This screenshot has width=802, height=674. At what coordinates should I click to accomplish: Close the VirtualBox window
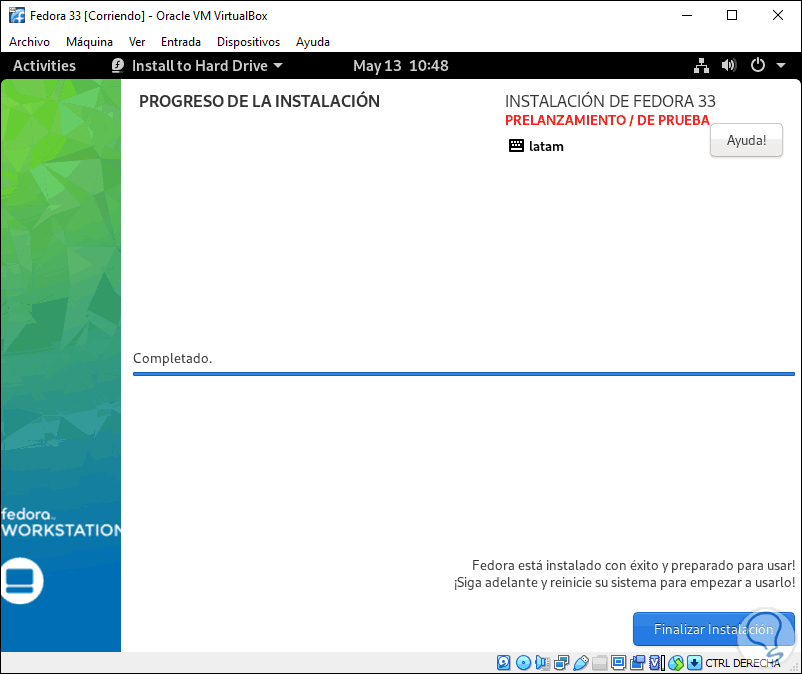click(778, 15)
